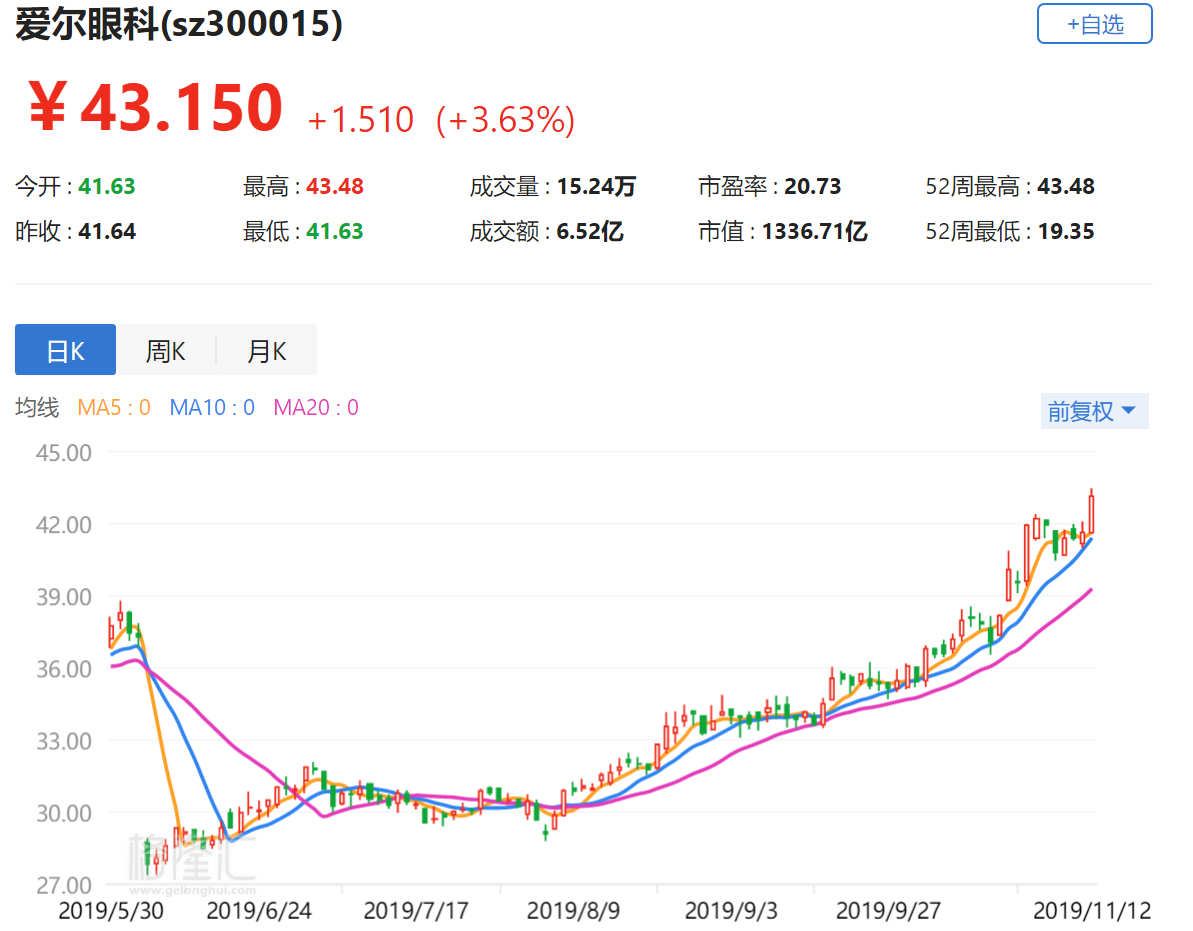Image resolution: width=1193 pixels, height=931 pixels.
Task: Click the MA10 : 0 moving average label
Action: click(212, 408)
